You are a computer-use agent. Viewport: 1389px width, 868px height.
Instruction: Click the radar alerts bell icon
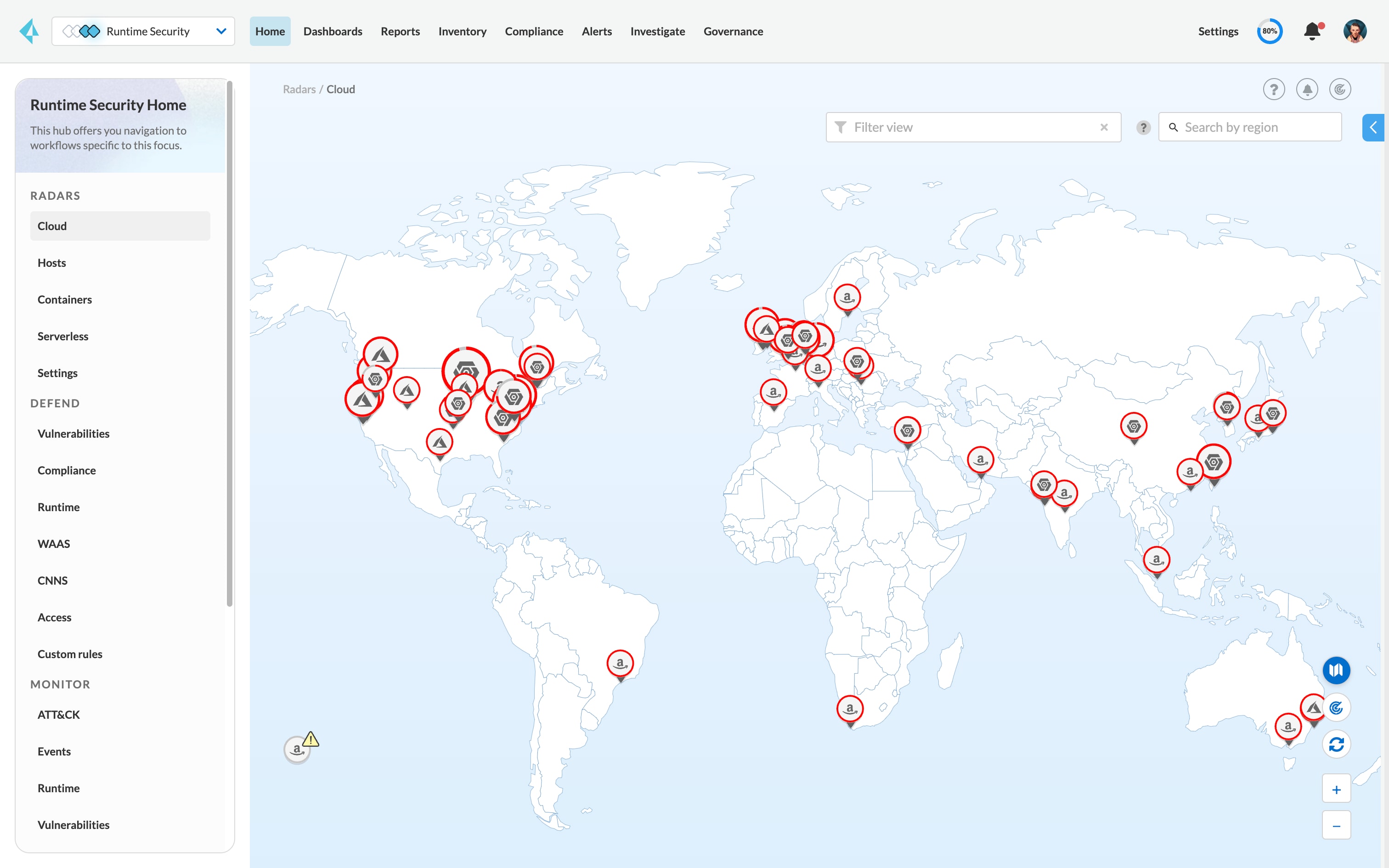point(1307,90)
